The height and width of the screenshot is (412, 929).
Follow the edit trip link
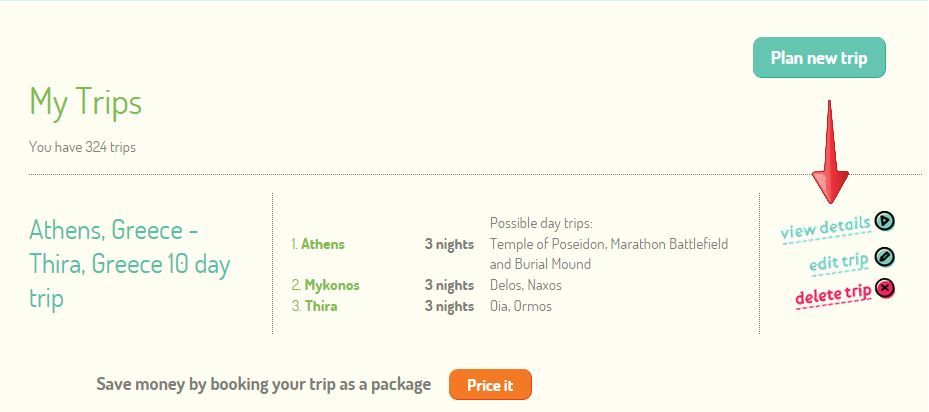[x=838, y=262]
